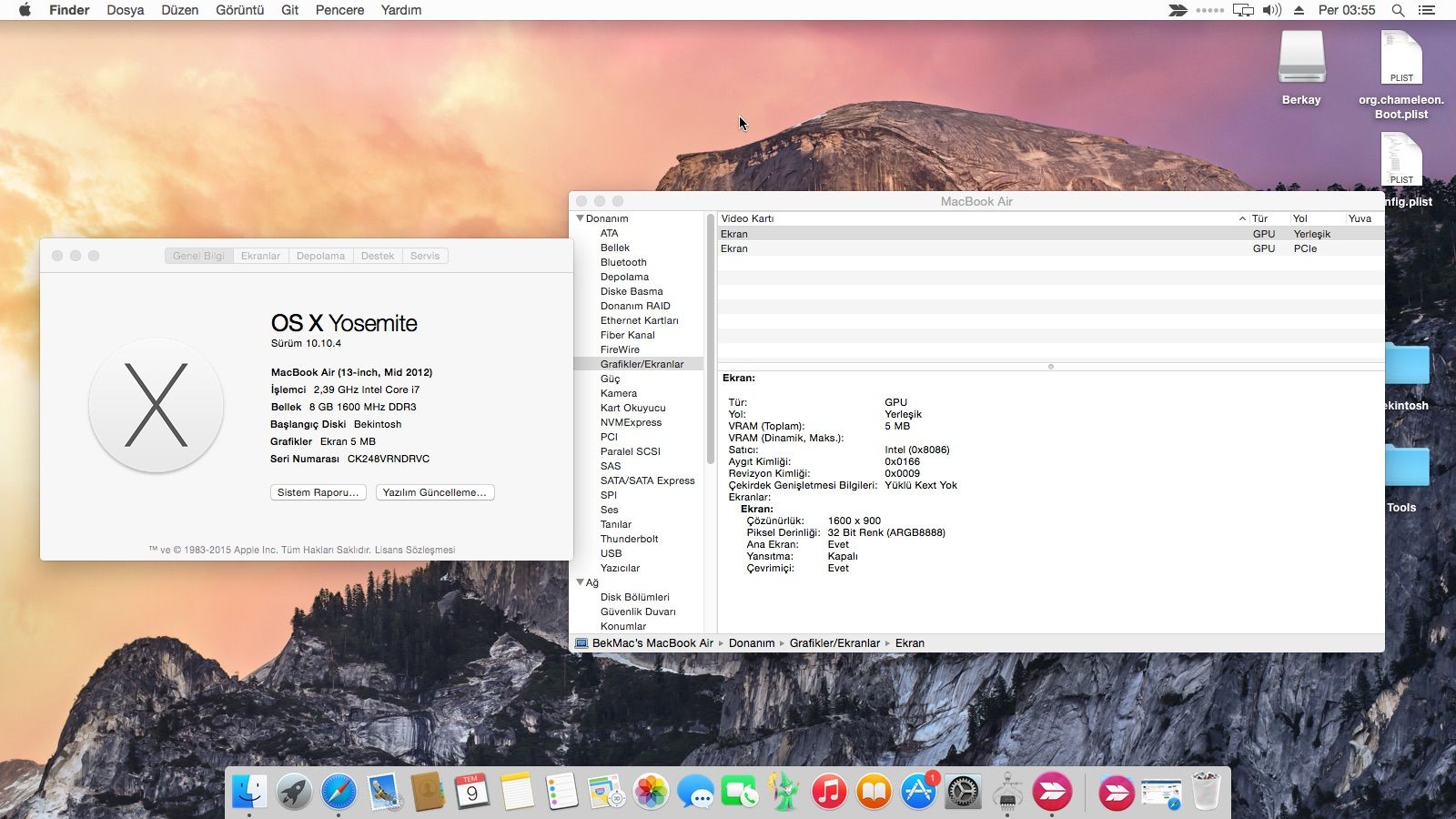This screenshot has height=819, width=1456.
Task: Open Launchpad from the dock
Action: [294, 792]
